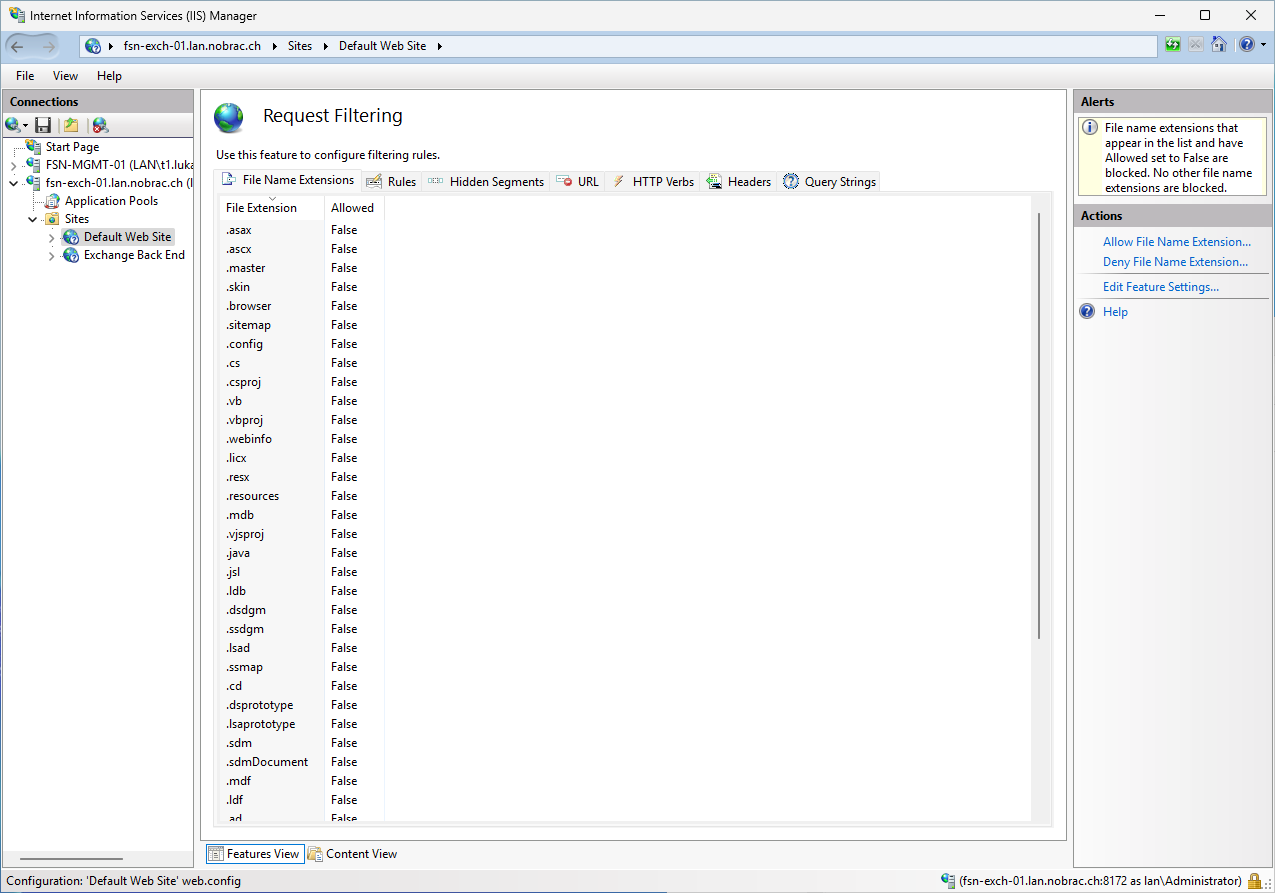Viewport: 1275px width, 893px height.
Task: Click Deny File Name Extension... action
Action: tap(1175, 262)
